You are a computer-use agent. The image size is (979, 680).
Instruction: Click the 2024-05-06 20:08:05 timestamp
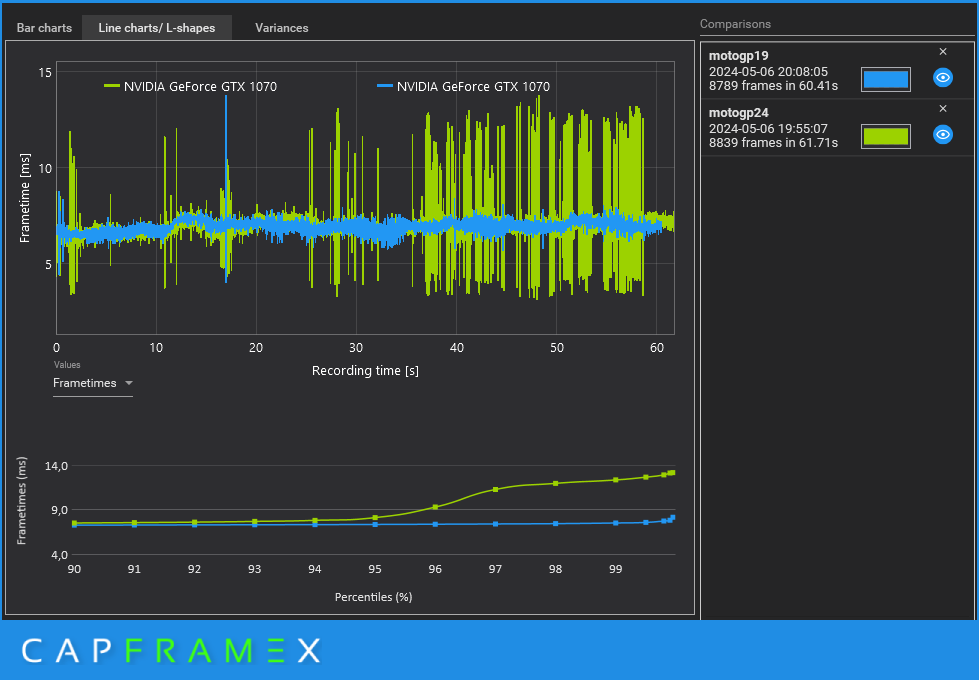(768, 72)
